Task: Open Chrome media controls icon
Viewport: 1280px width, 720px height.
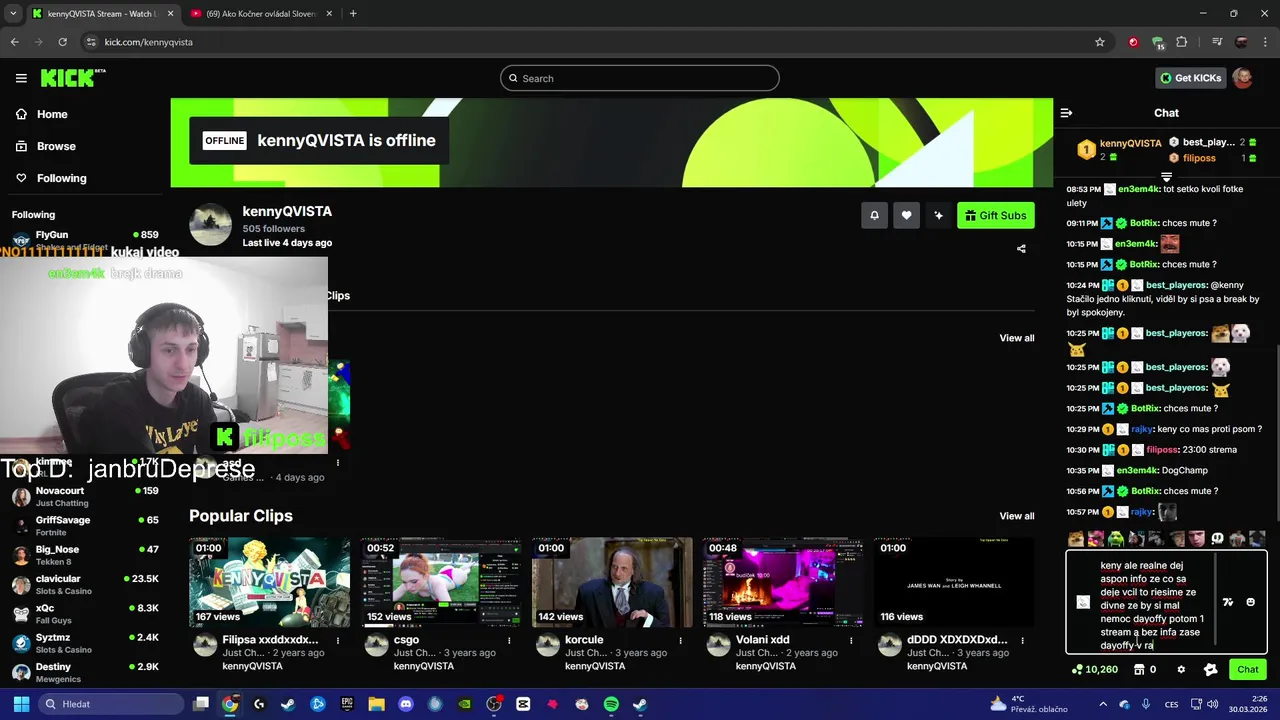Action: [x=1217, y=42]
